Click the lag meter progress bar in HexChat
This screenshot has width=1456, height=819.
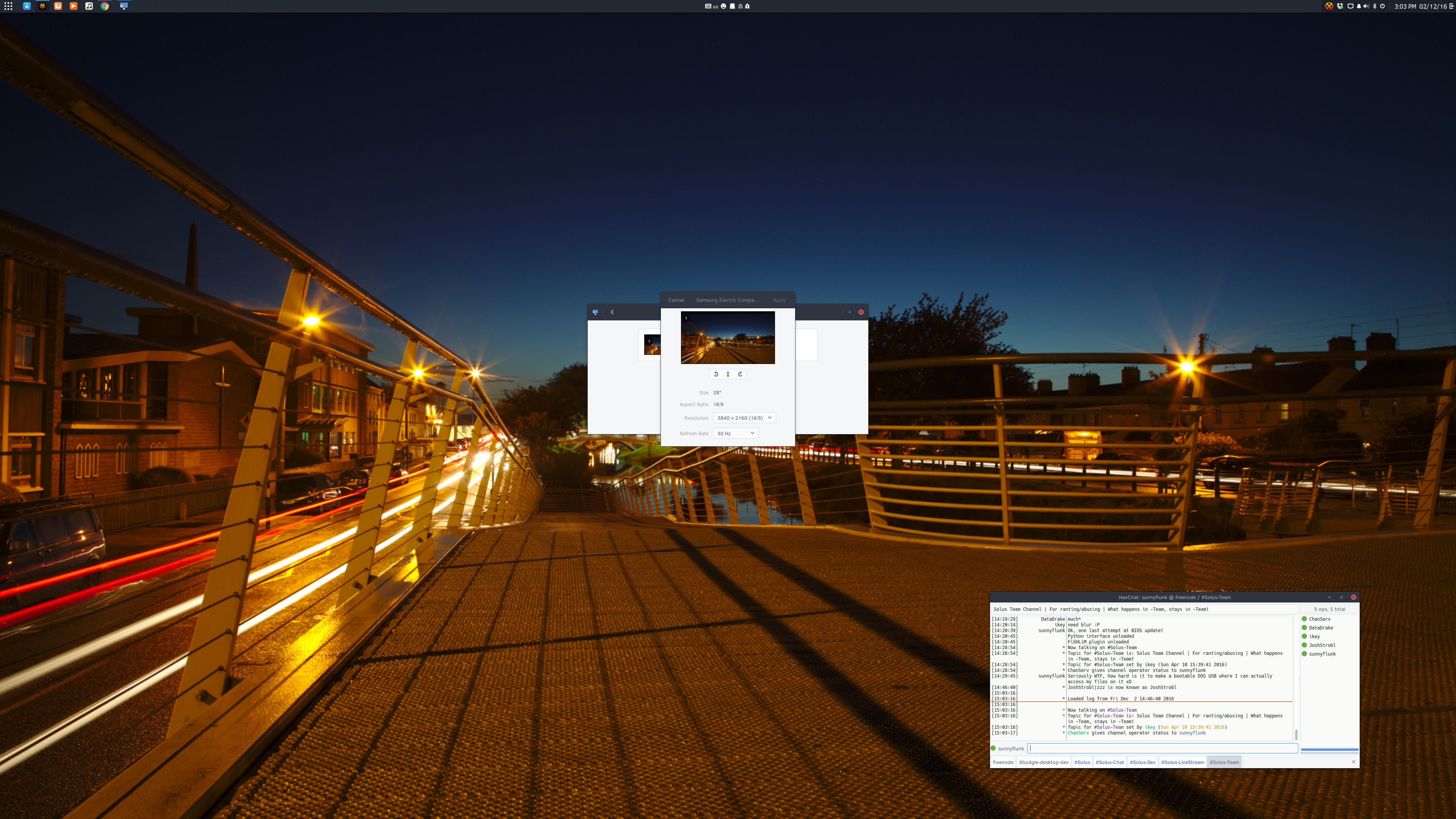pyautogui.click(x=1329, y=750)
